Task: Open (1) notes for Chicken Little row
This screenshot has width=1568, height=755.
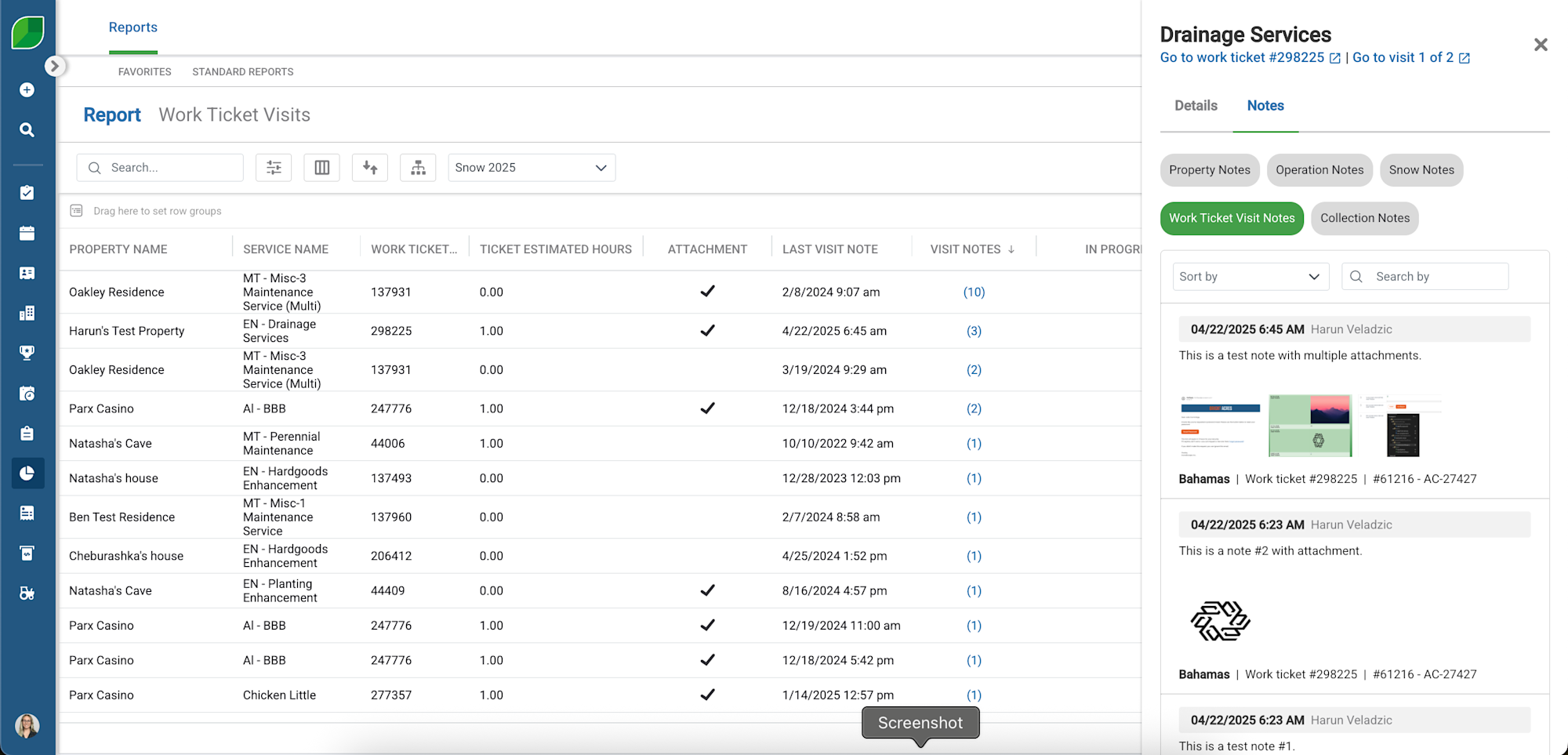Action: (x=974, y=695)
